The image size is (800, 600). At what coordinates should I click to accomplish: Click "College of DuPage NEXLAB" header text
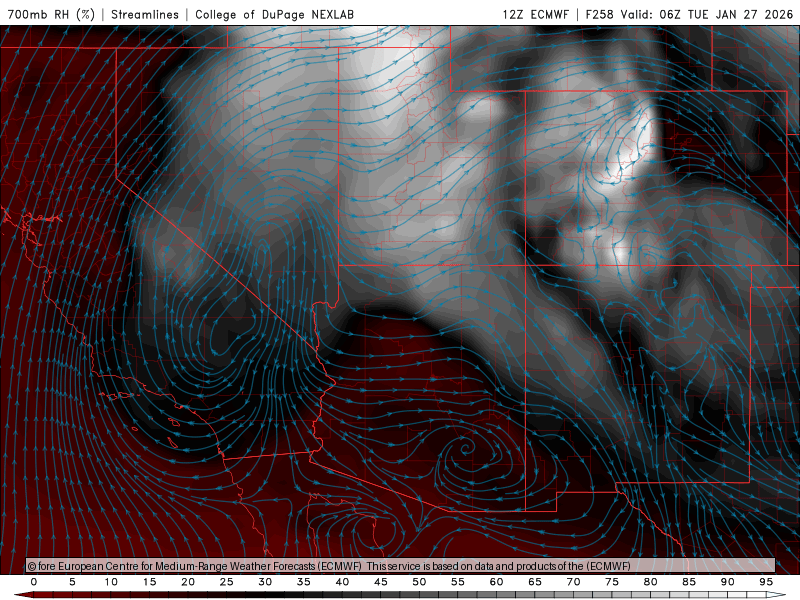[x=274, y=14]
